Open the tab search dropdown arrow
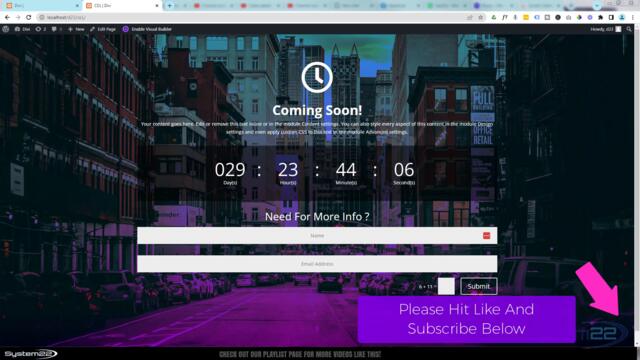Screen dimensions: 640x360 point(598,5)
